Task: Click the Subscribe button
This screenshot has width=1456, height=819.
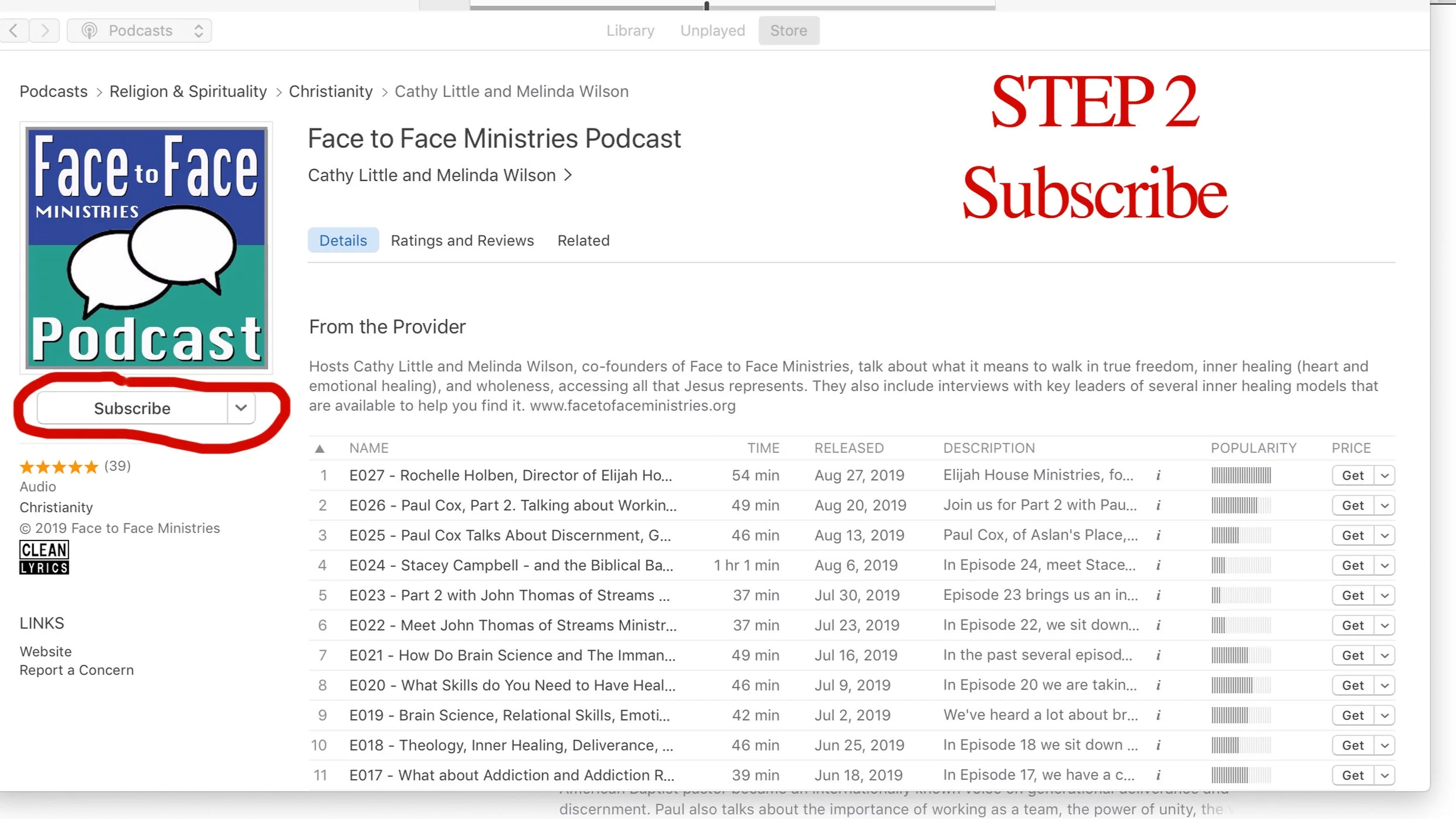Action: (x=132, y=408)
